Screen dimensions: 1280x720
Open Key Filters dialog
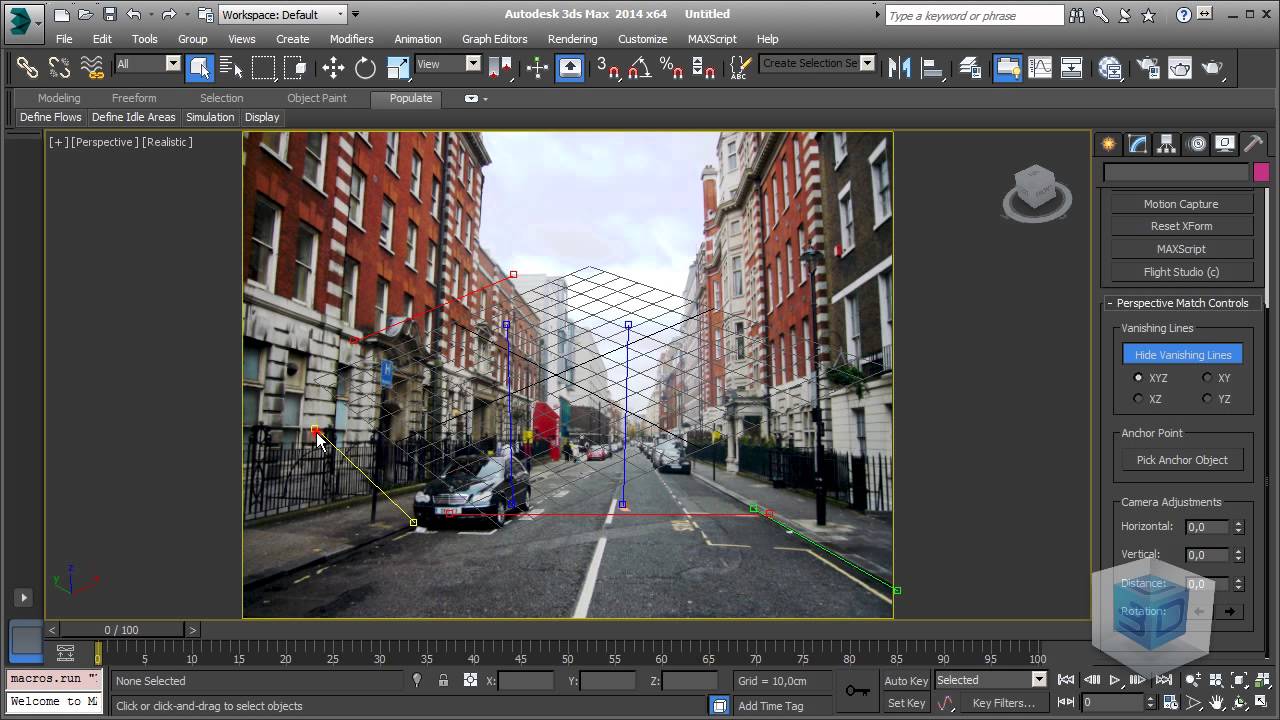1004,703
